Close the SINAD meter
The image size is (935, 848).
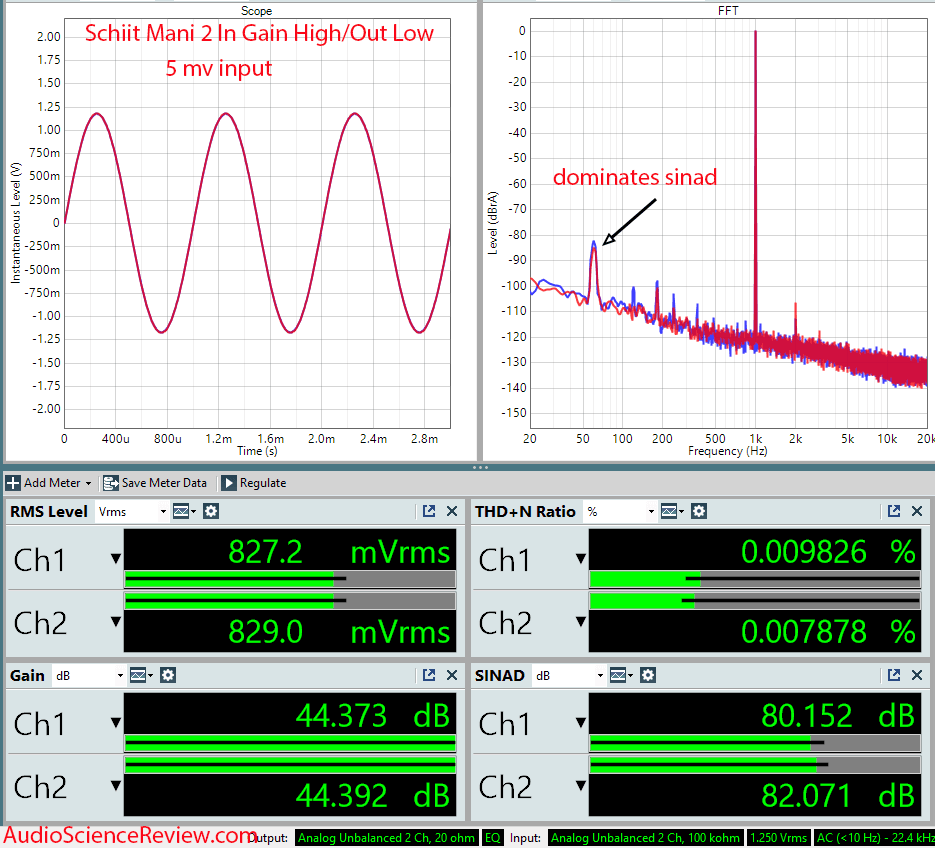click(x=917, y=675)
